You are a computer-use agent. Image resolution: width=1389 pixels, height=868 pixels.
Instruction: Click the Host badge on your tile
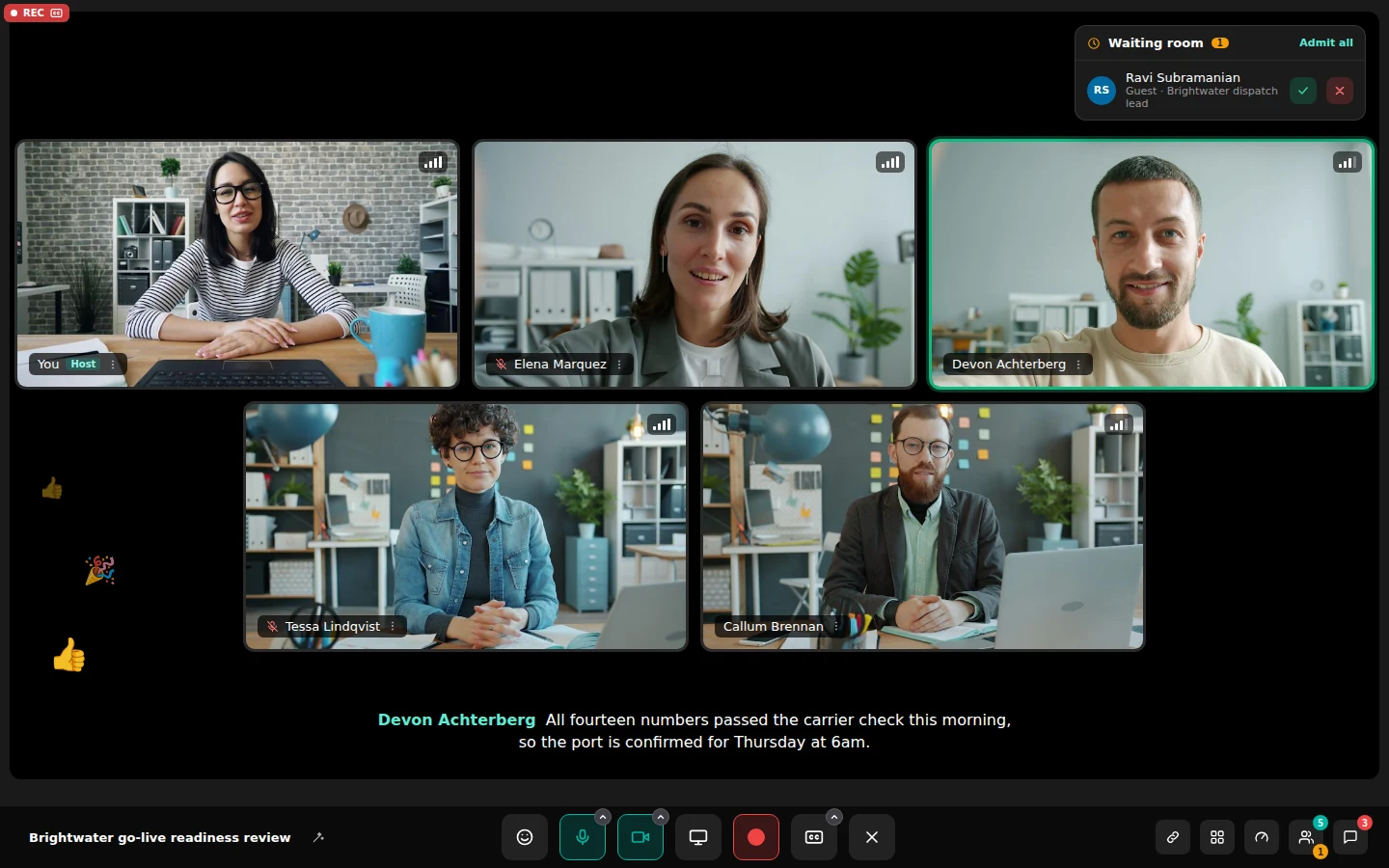pos(83,364)
